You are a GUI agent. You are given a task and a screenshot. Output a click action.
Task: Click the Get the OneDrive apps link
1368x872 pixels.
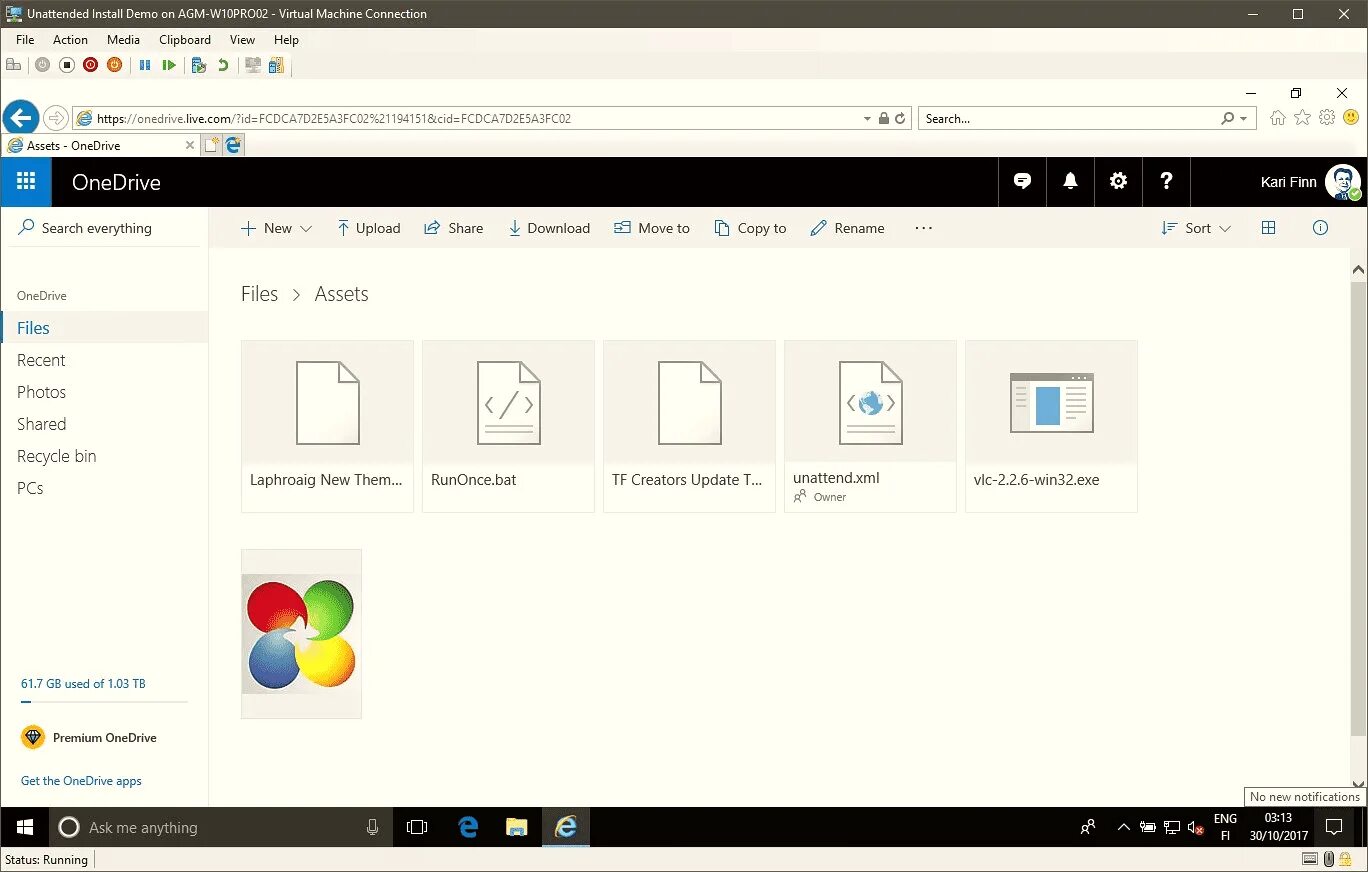coord(80,781)
